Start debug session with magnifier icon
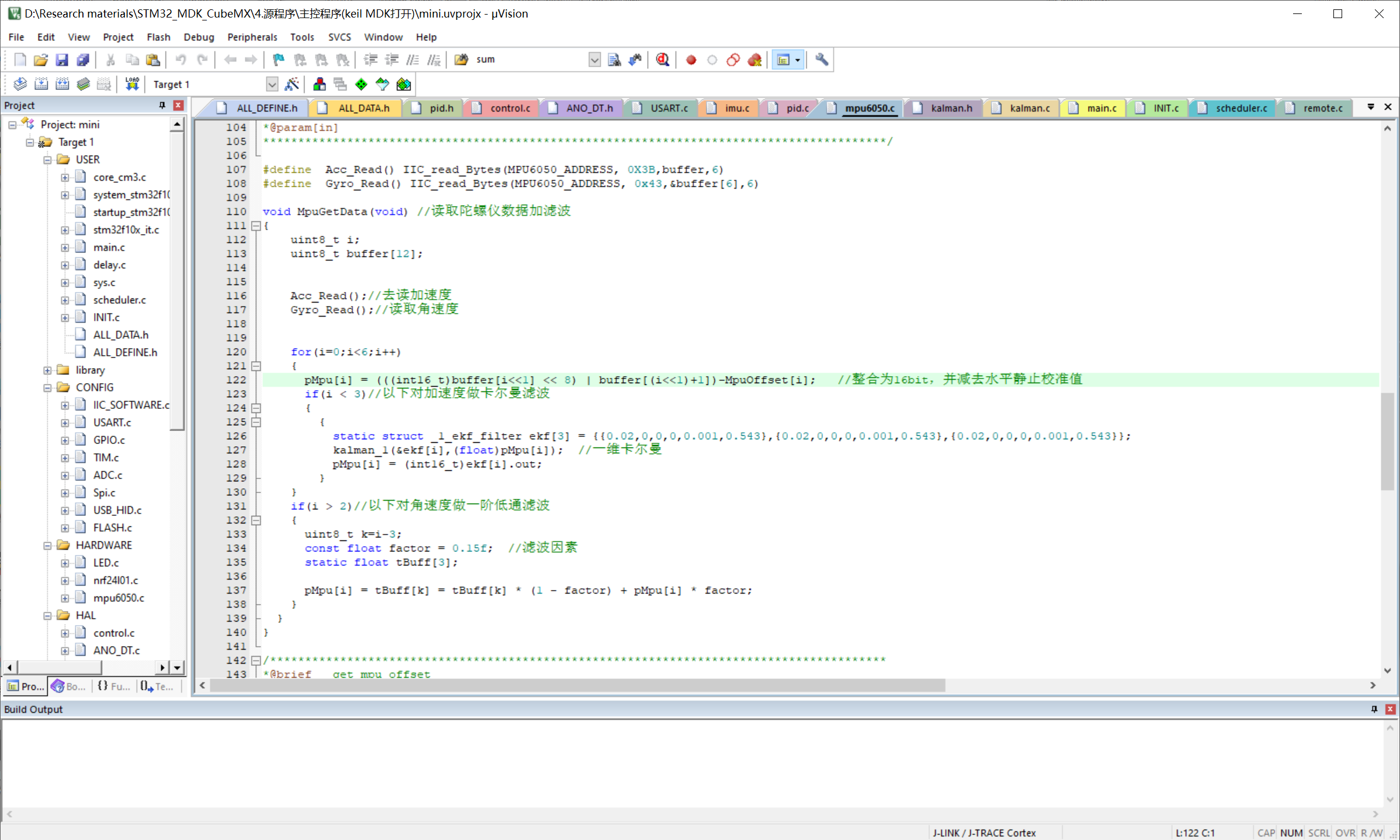This screenshot has height=840, width=1400. click(x=662, y=60)
